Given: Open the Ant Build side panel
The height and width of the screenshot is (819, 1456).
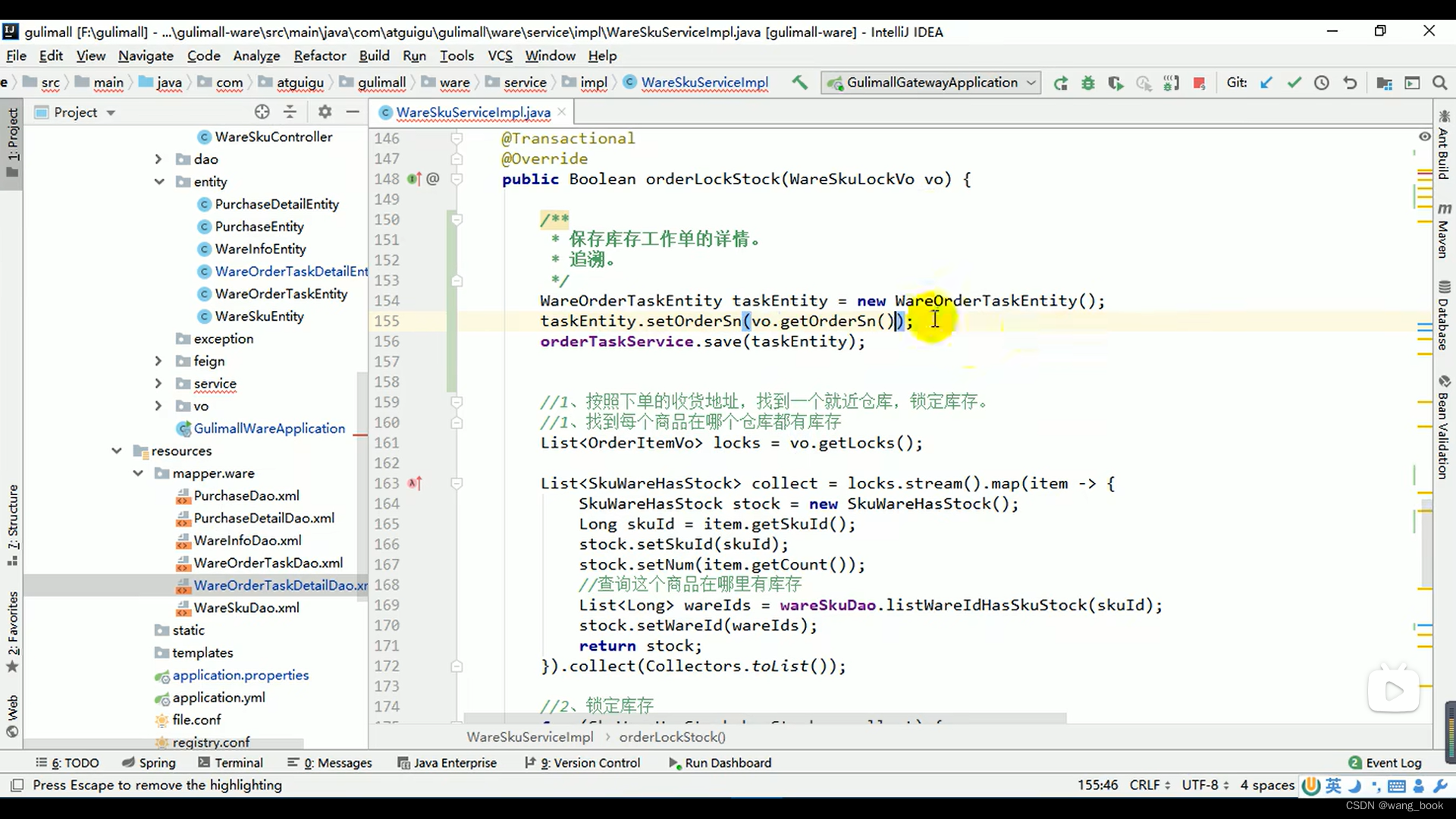Looking at the screenshot, I should (x=1444, y=146).
